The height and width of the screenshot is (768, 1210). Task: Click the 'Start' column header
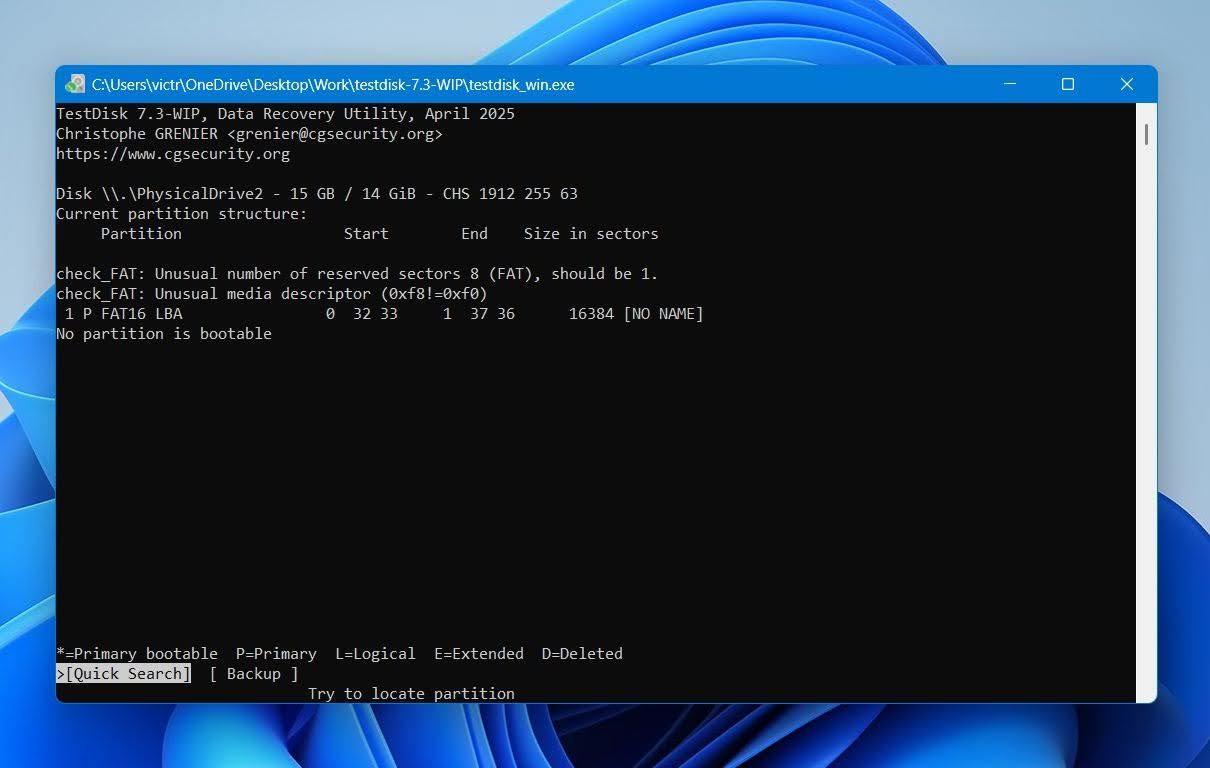coord(366,234)
